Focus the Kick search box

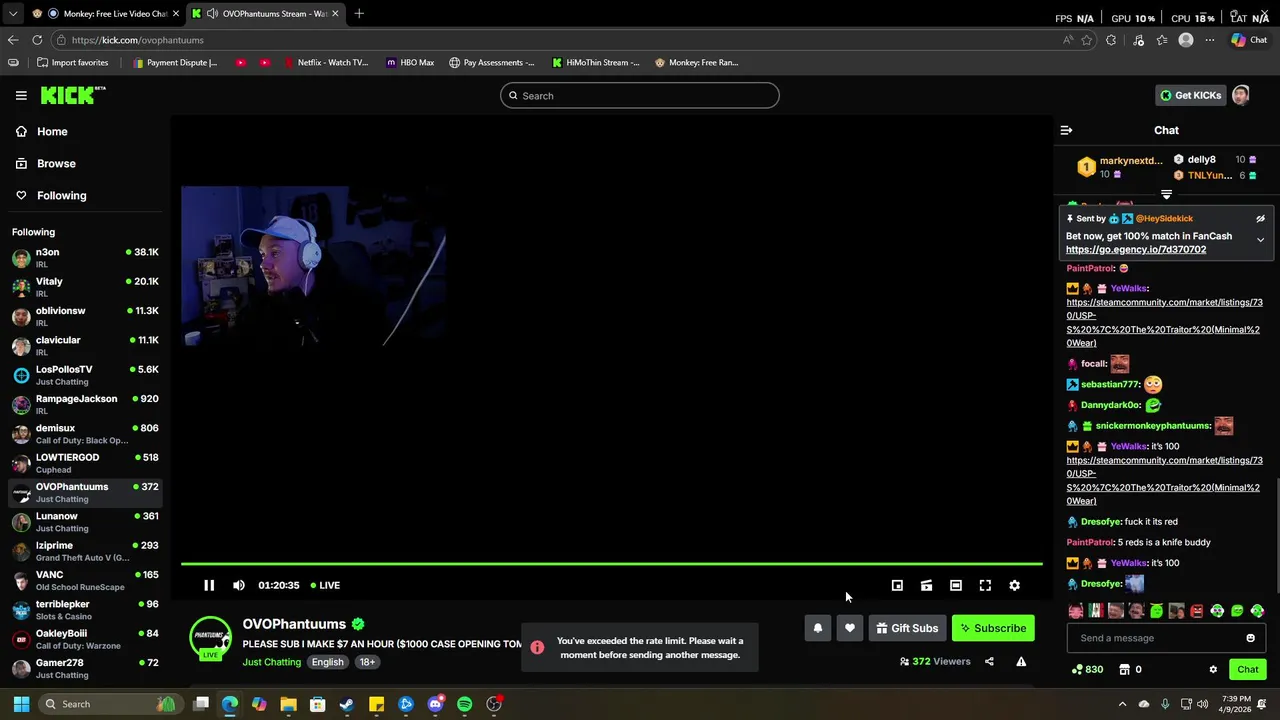640,96
